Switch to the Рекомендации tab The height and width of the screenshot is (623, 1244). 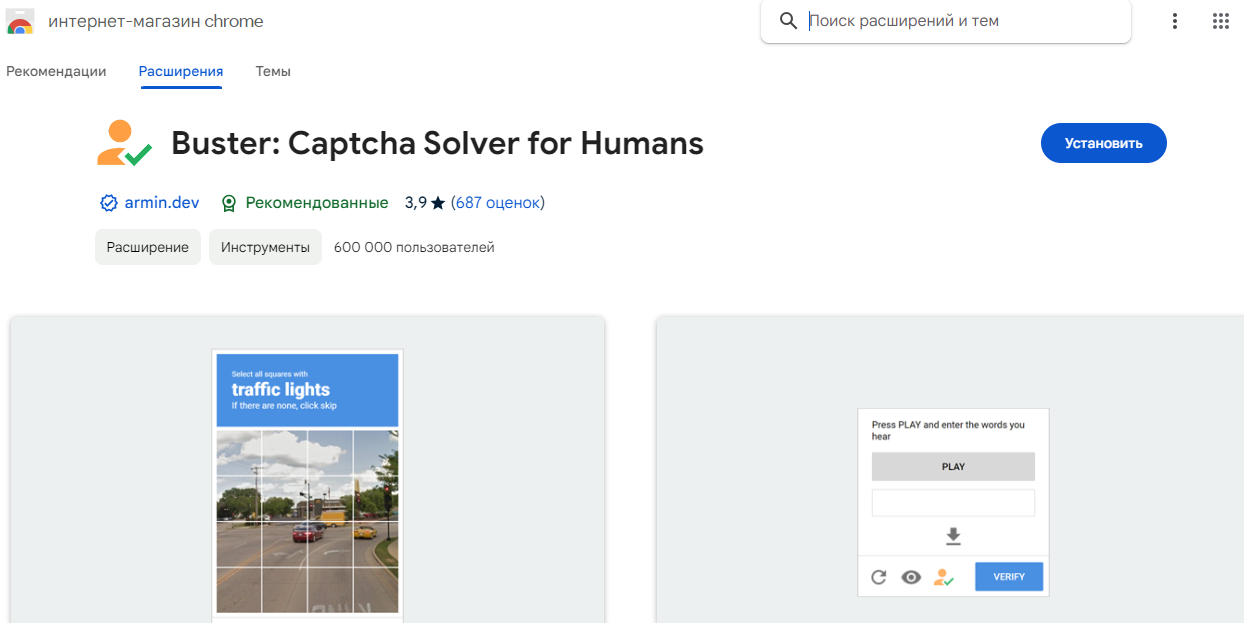56,71
